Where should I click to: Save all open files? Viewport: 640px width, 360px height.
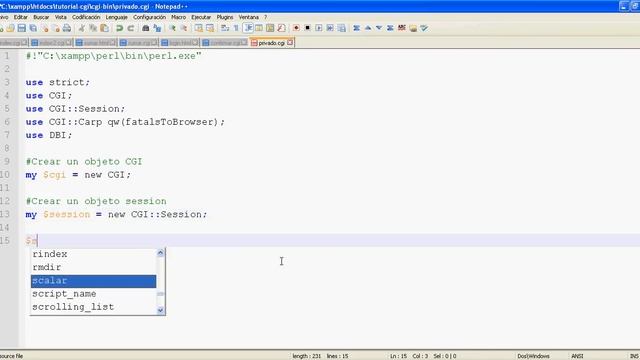33,28
